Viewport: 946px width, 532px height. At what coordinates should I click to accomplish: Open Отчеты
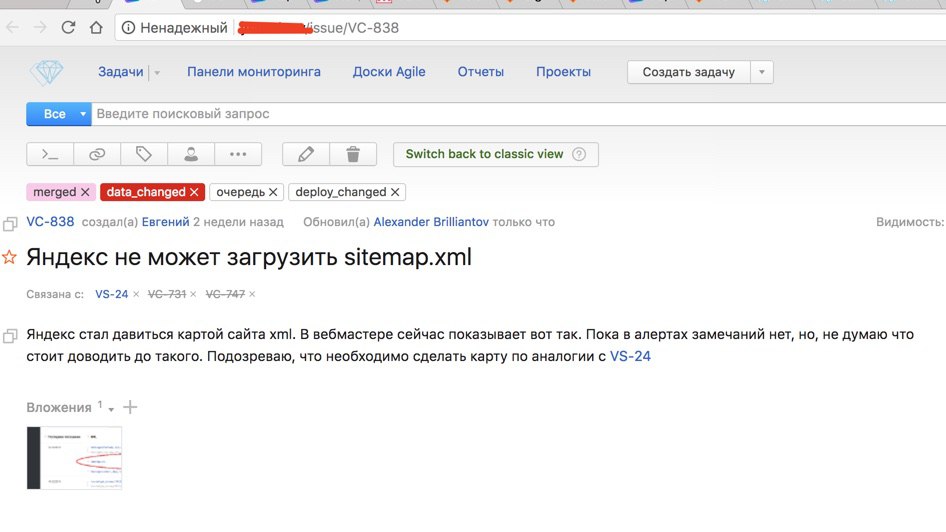480,72
